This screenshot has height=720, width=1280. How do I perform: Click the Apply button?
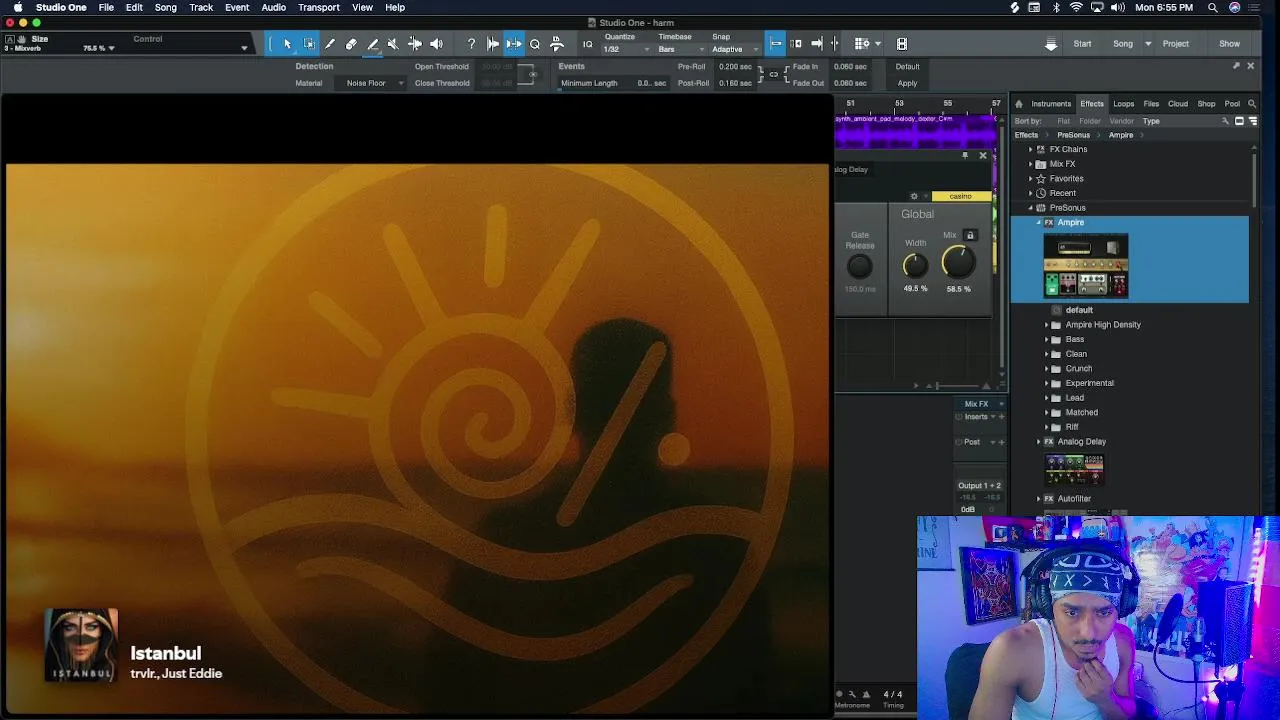[x=907, y=83]
